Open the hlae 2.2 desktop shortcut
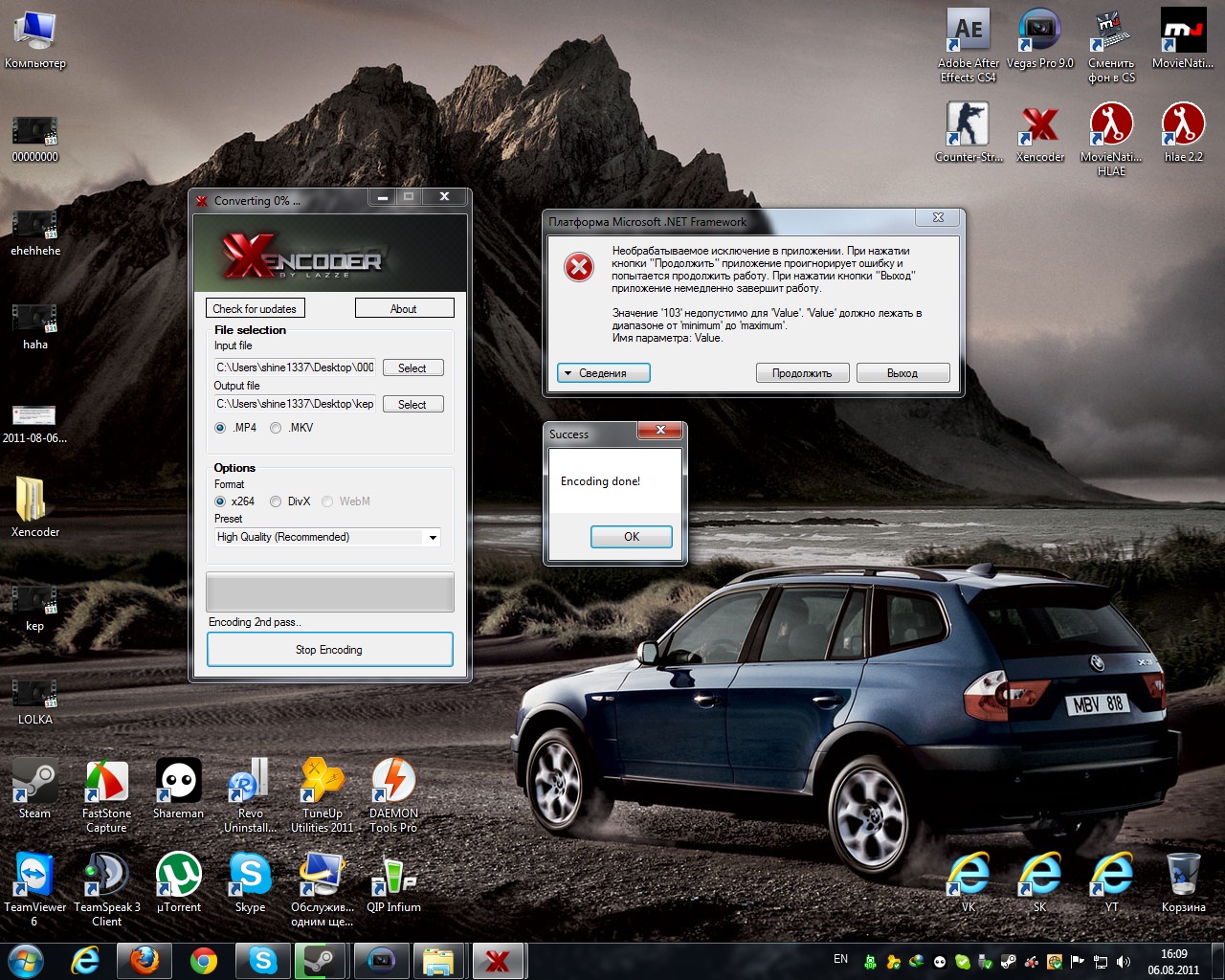This screenshot has height=980, width=1225. pos(1183,131)
